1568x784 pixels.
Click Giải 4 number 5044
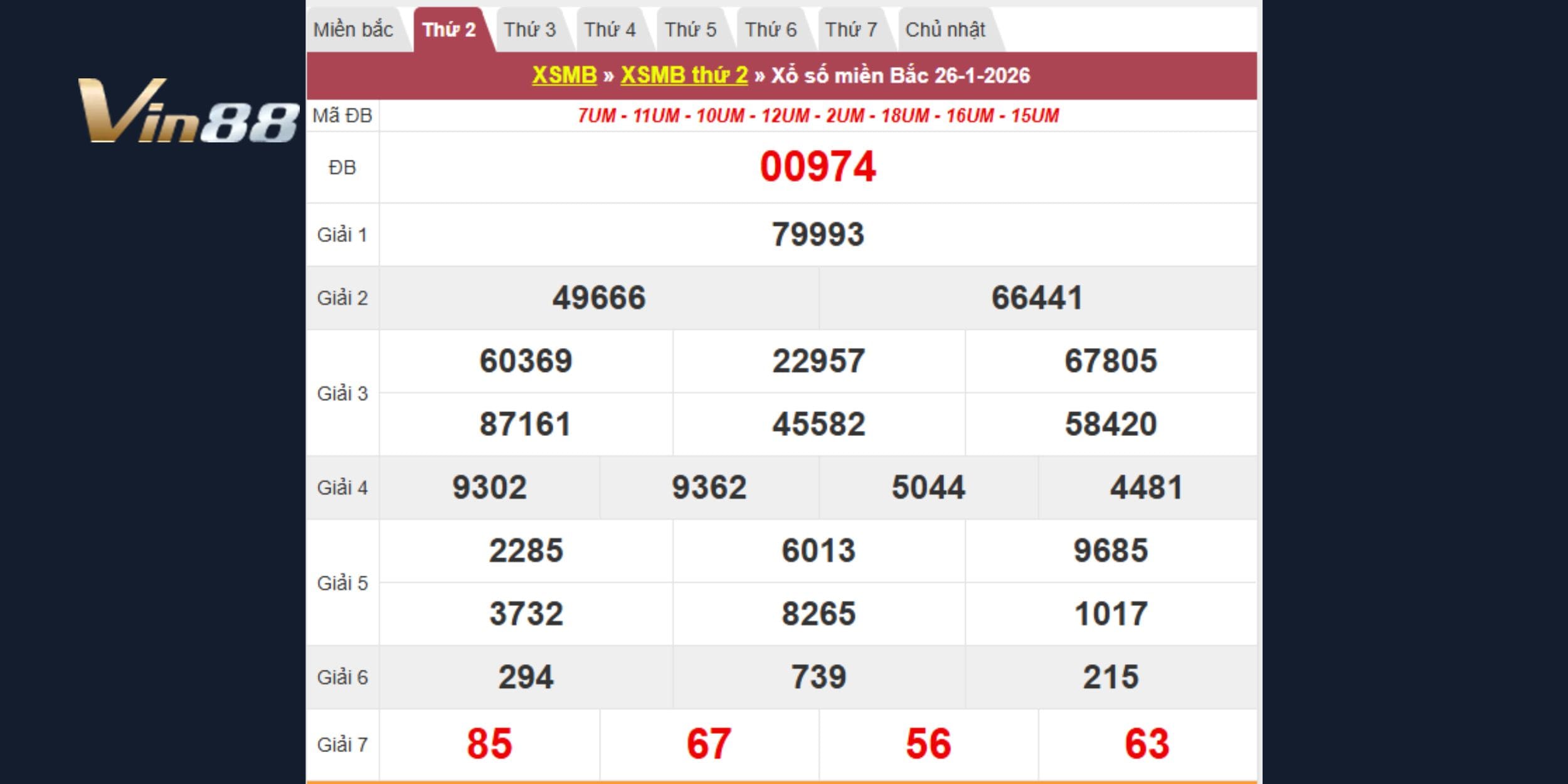click(x=928, y=487)
